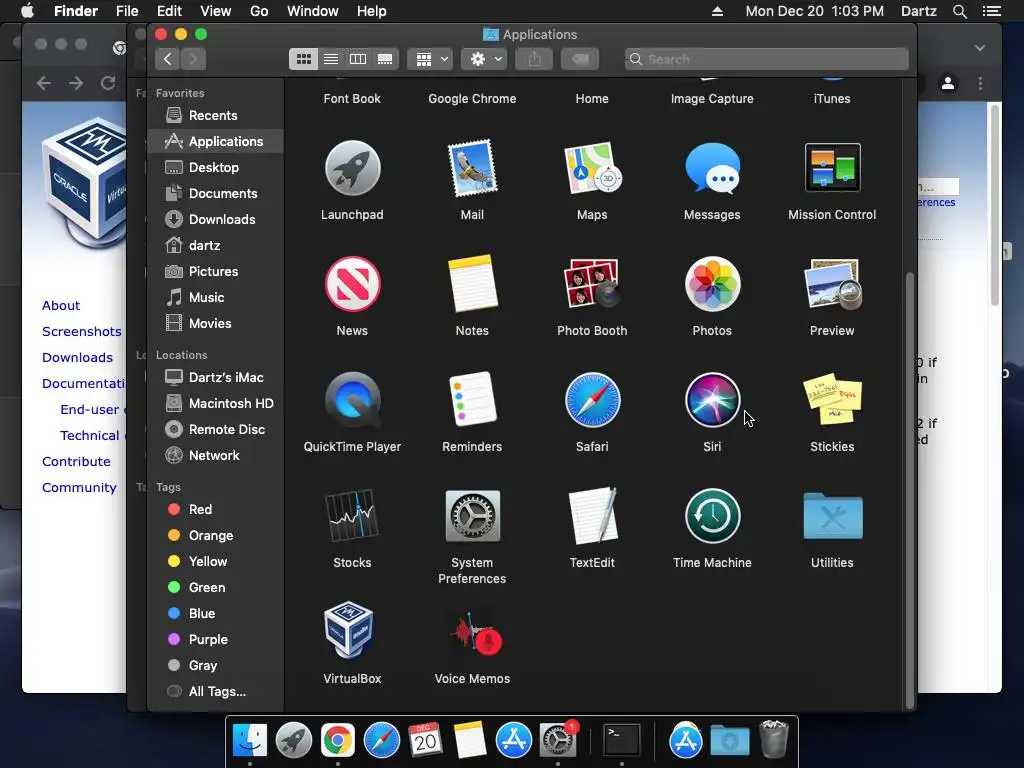The width and height of the screenshot is (1024, 768).
Task: Click the Screenshots link in the browser page
Action: click(x=82, y=332)
